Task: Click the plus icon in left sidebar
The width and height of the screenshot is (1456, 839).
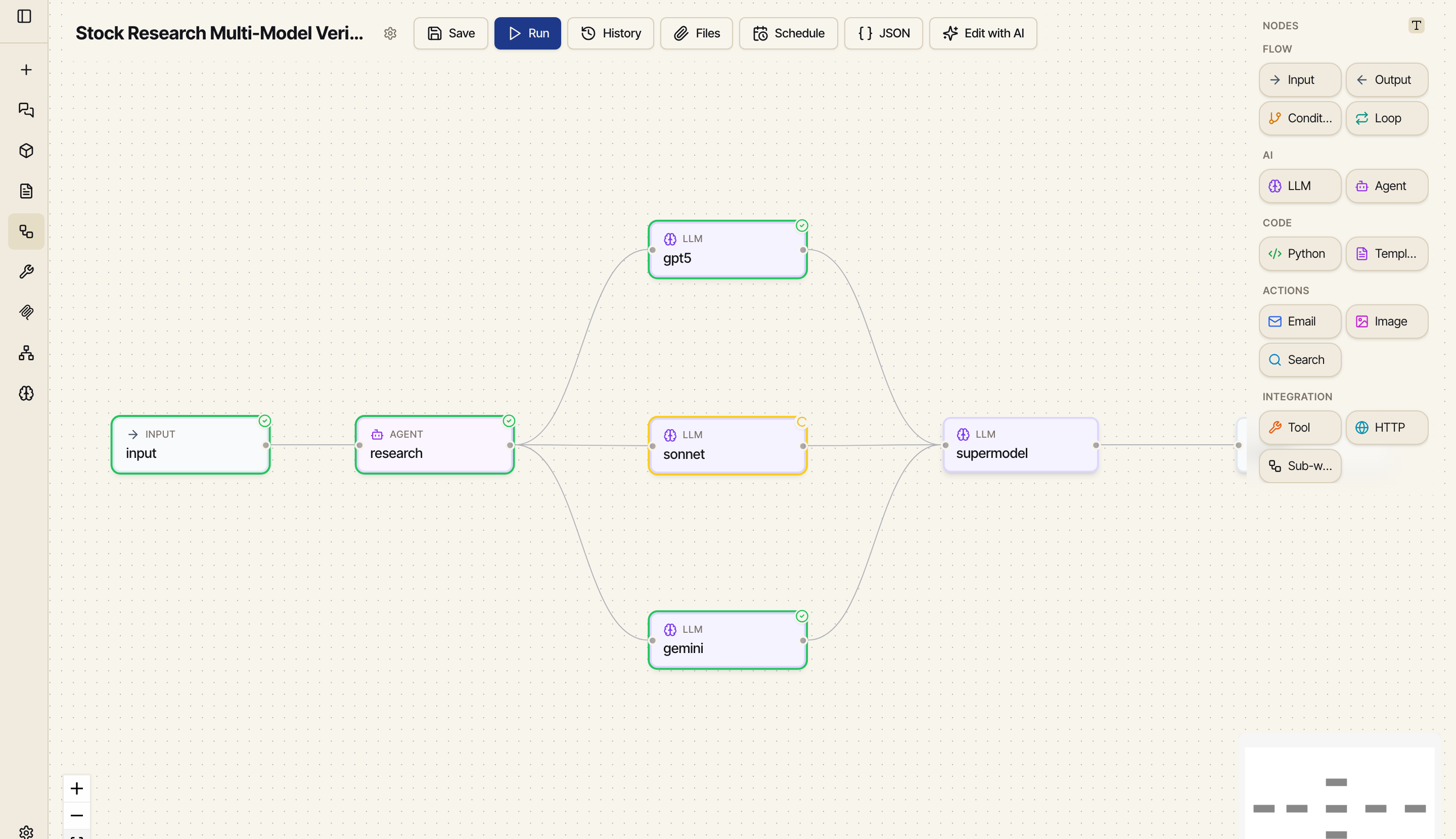Action: pyautogui.click(x=26, y=70)
